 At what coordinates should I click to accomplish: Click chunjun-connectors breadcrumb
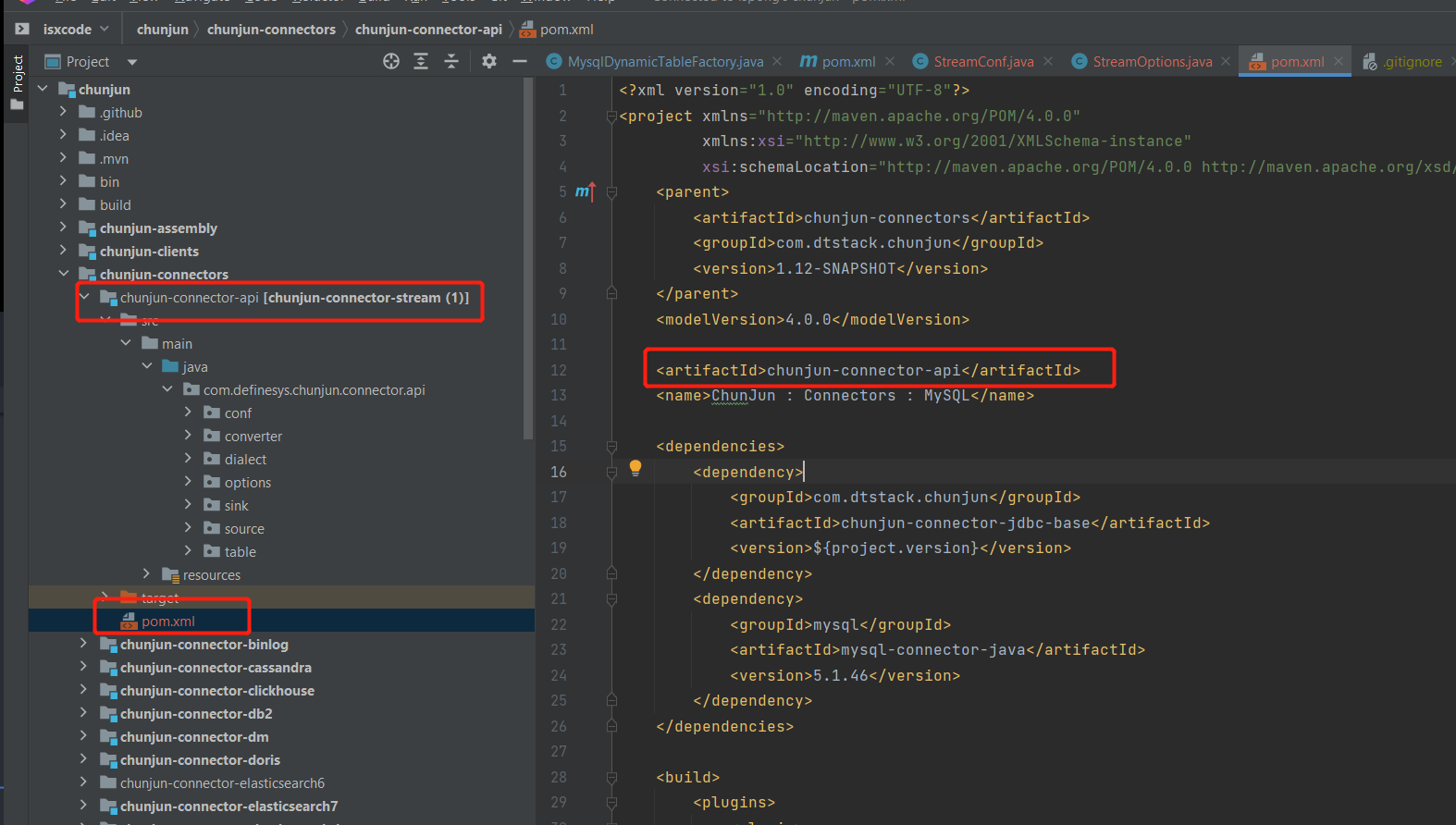pos(271,30)
